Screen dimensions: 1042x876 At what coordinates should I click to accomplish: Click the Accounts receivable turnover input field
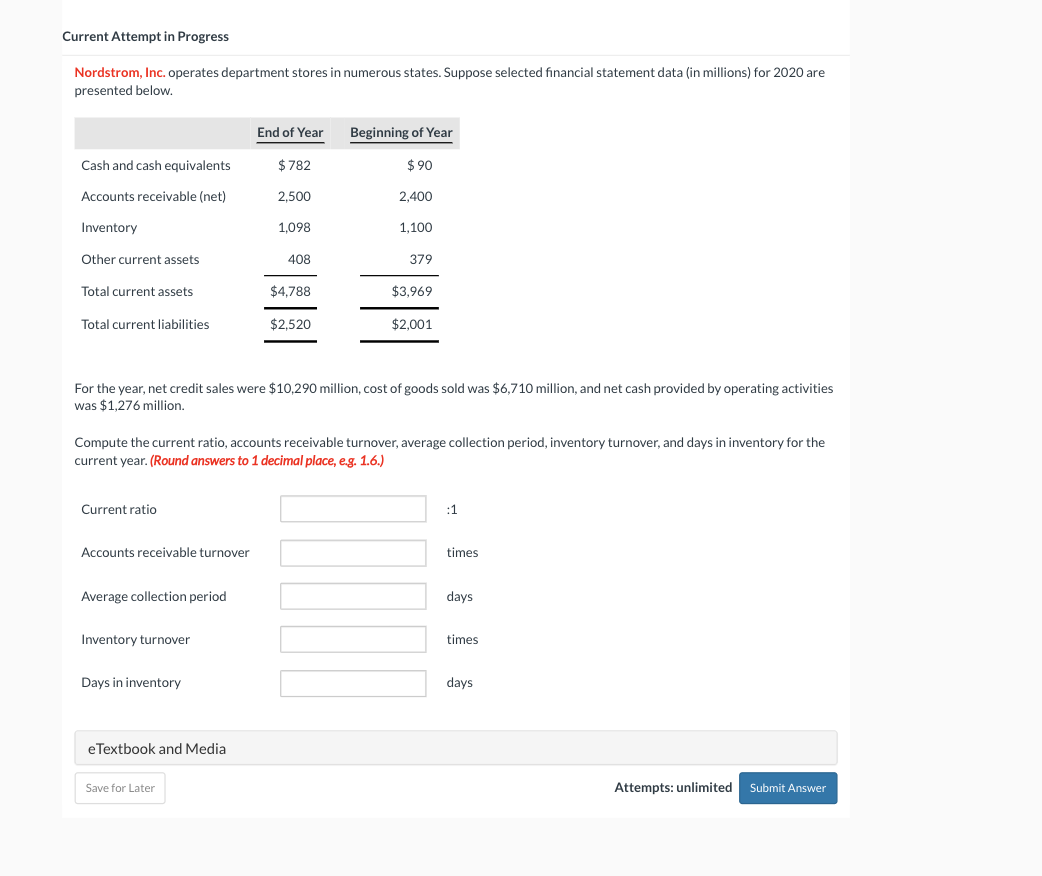tap(352, 552)
